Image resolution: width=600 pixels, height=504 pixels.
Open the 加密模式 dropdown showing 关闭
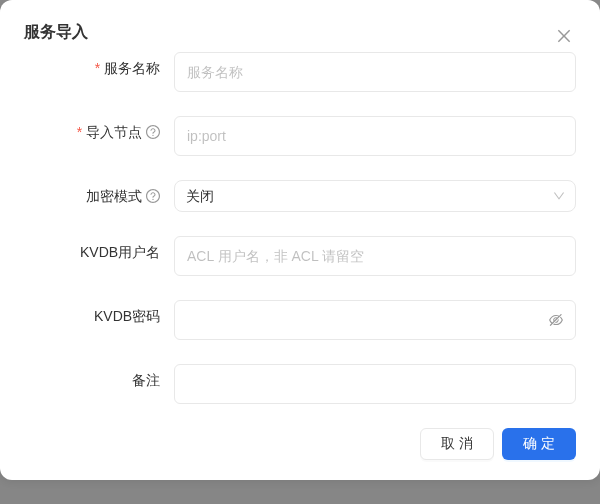(375, 196)
